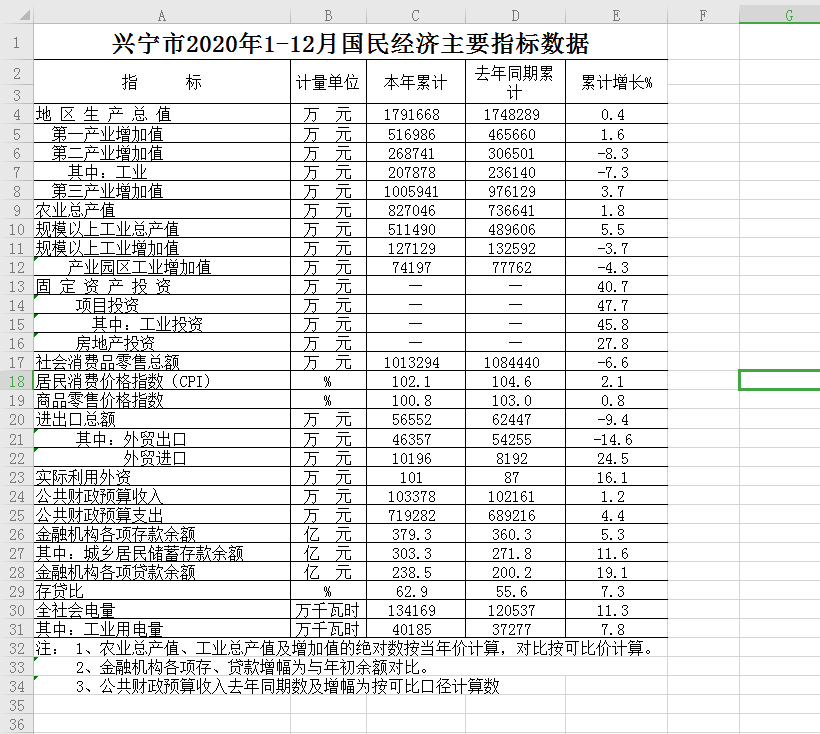
Task: Select column A header
Action: click(x=162, y=15)
